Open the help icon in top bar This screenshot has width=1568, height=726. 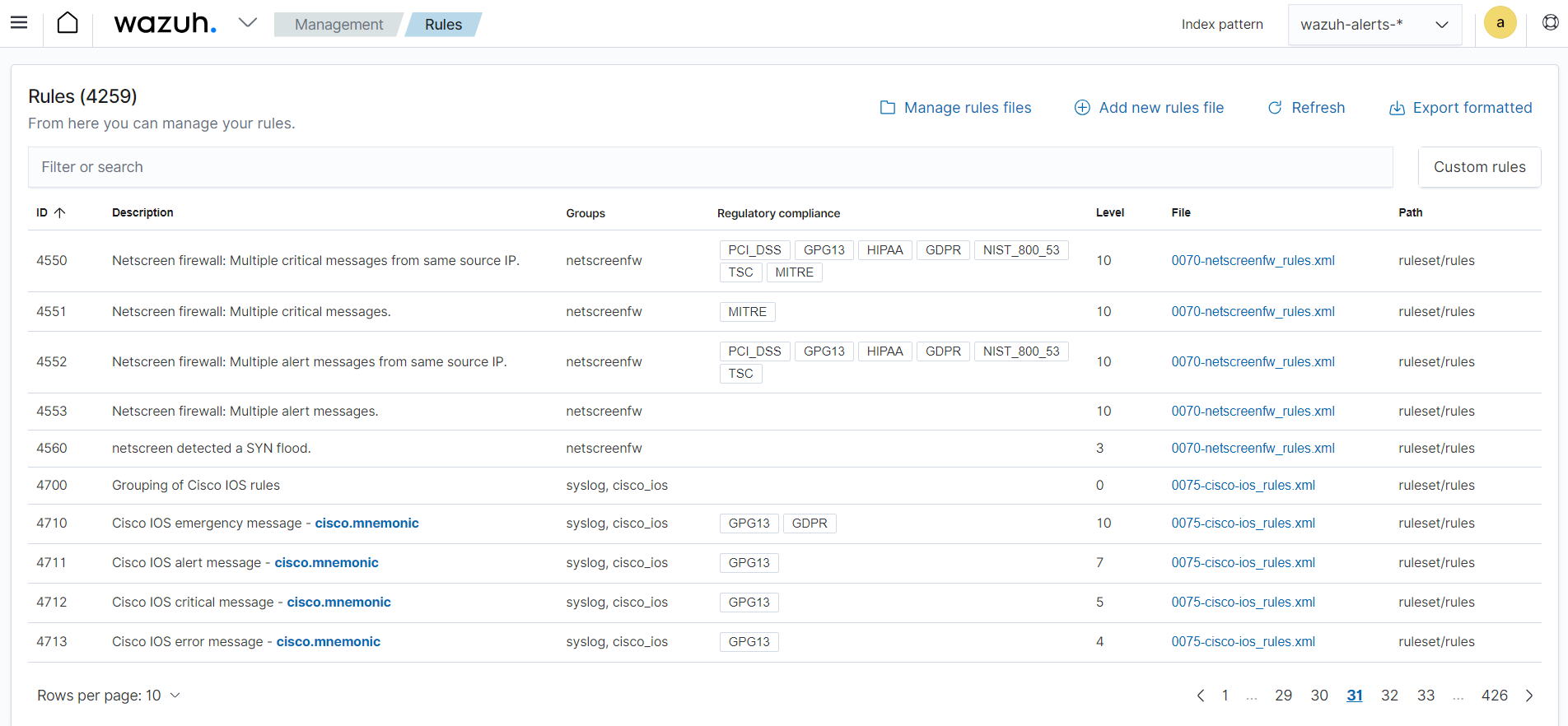(x=1550, y=23)
